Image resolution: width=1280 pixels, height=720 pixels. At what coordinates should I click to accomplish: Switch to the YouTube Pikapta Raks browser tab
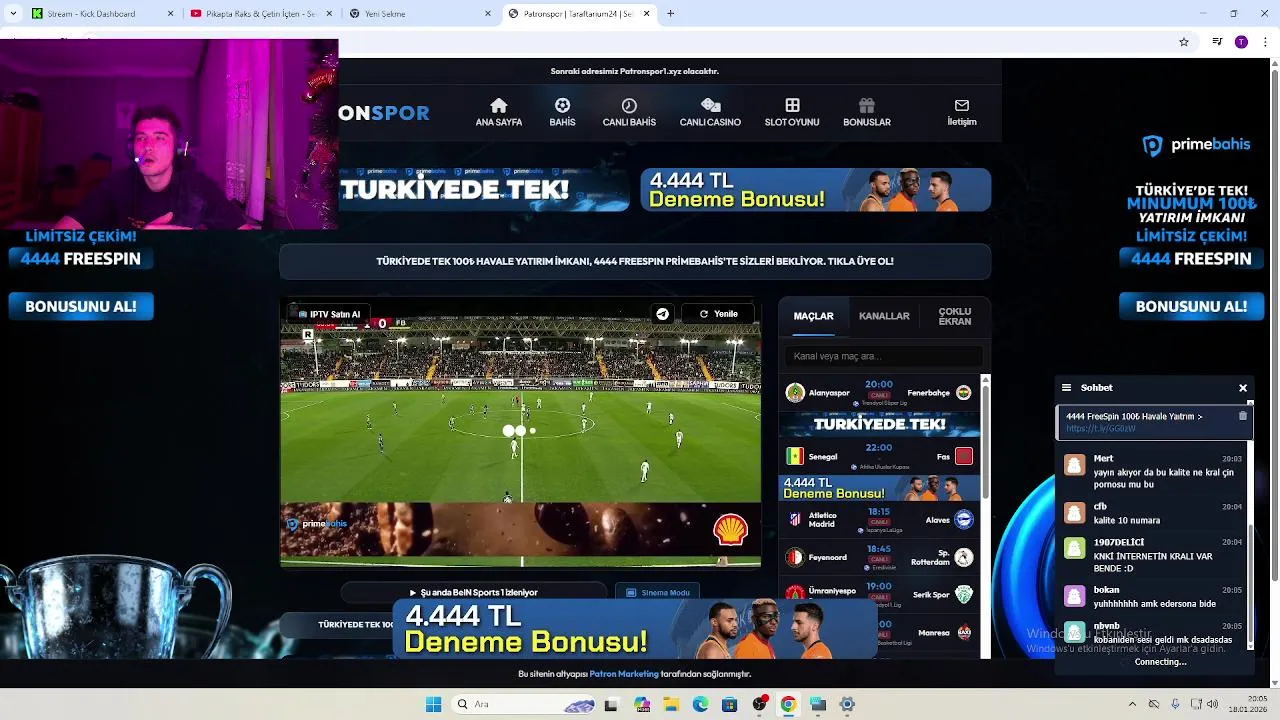coord(261,14)
